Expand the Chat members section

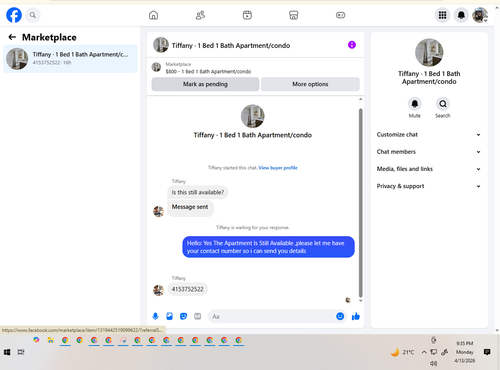pyautogui.click(x=429, y=152)
